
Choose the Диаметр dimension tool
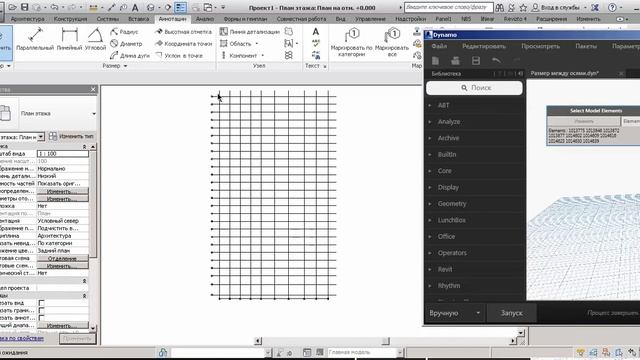[126, 44]
